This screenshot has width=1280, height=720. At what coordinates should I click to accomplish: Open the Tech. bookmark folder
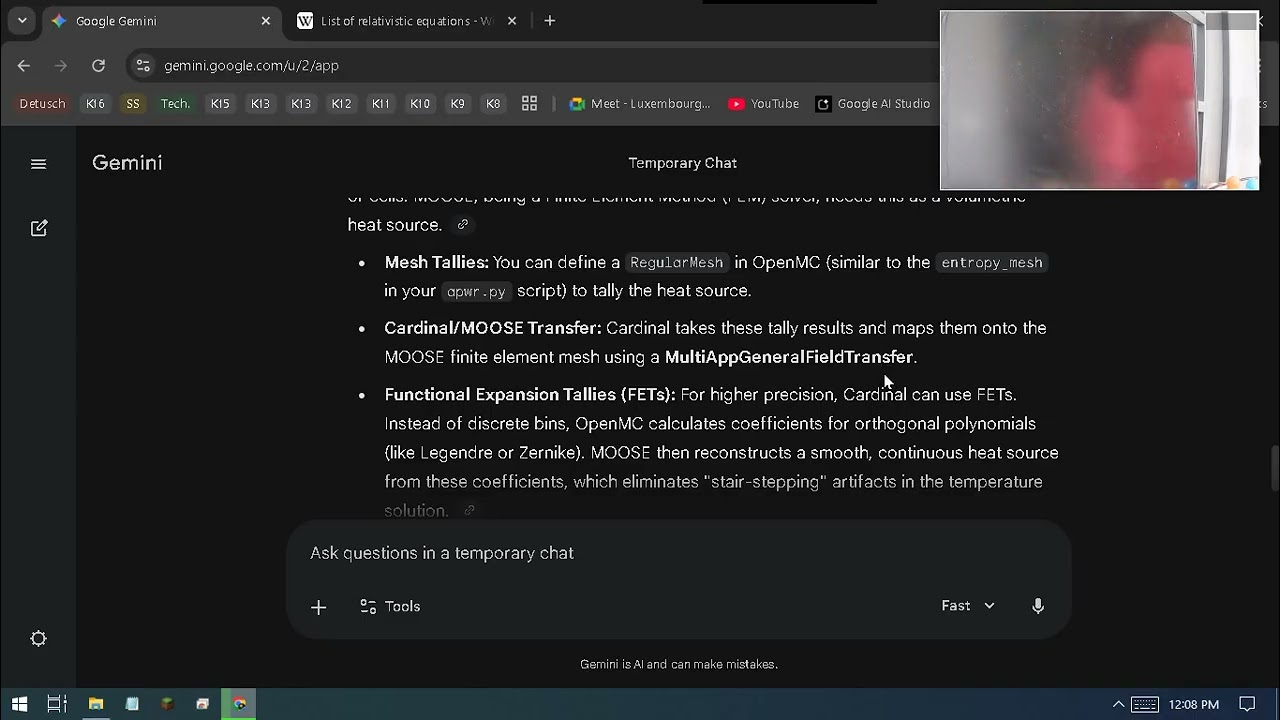(175, 103)
